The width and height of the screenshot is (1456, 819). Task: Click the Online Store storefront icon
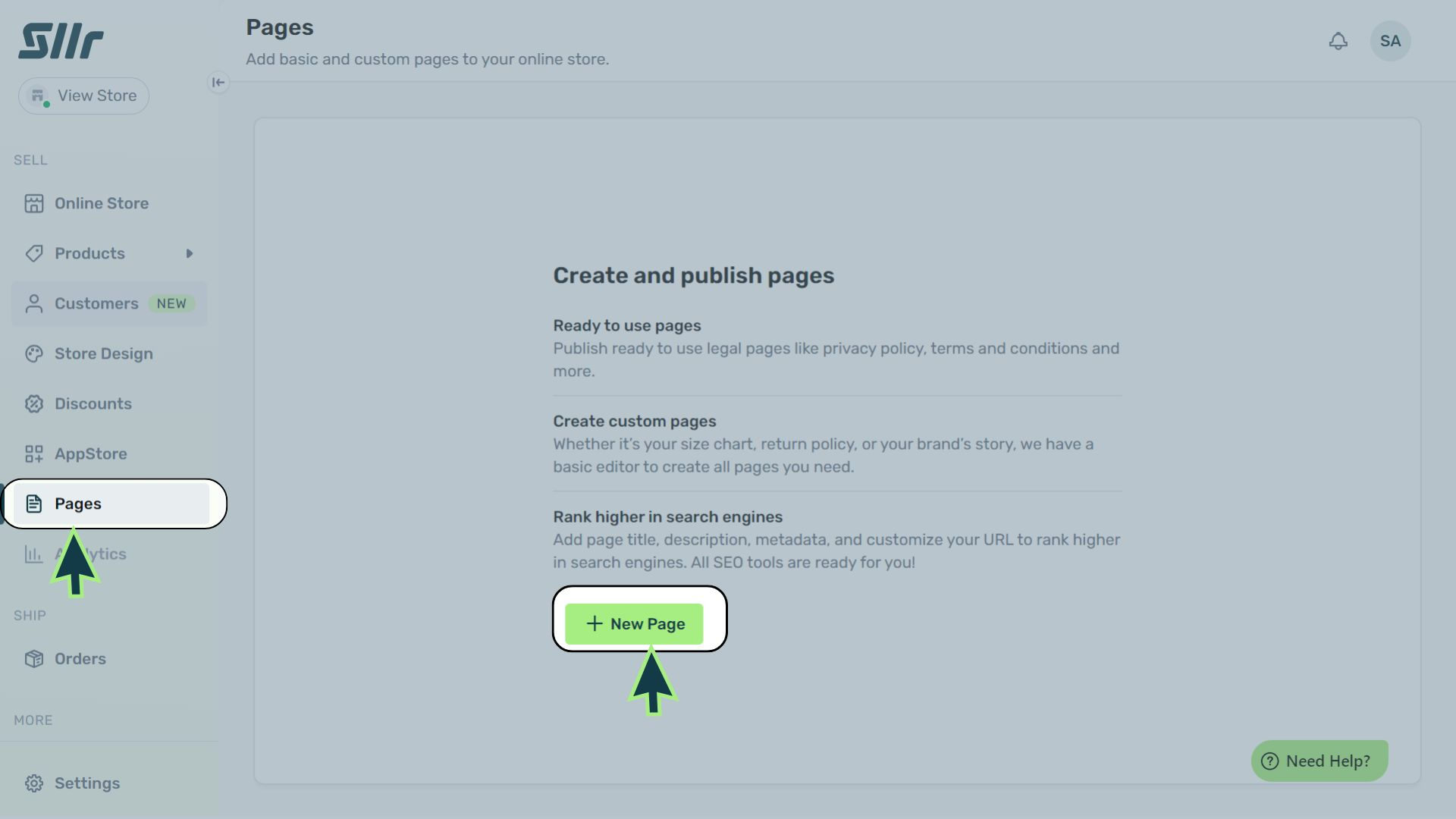coord(34,203)
